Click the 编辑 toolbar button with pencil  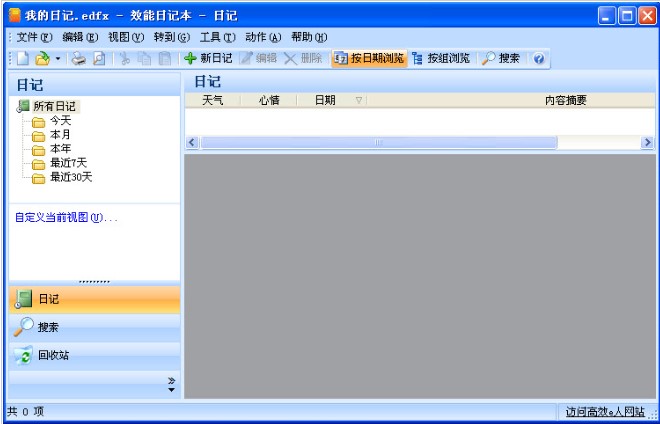point(258,59)
